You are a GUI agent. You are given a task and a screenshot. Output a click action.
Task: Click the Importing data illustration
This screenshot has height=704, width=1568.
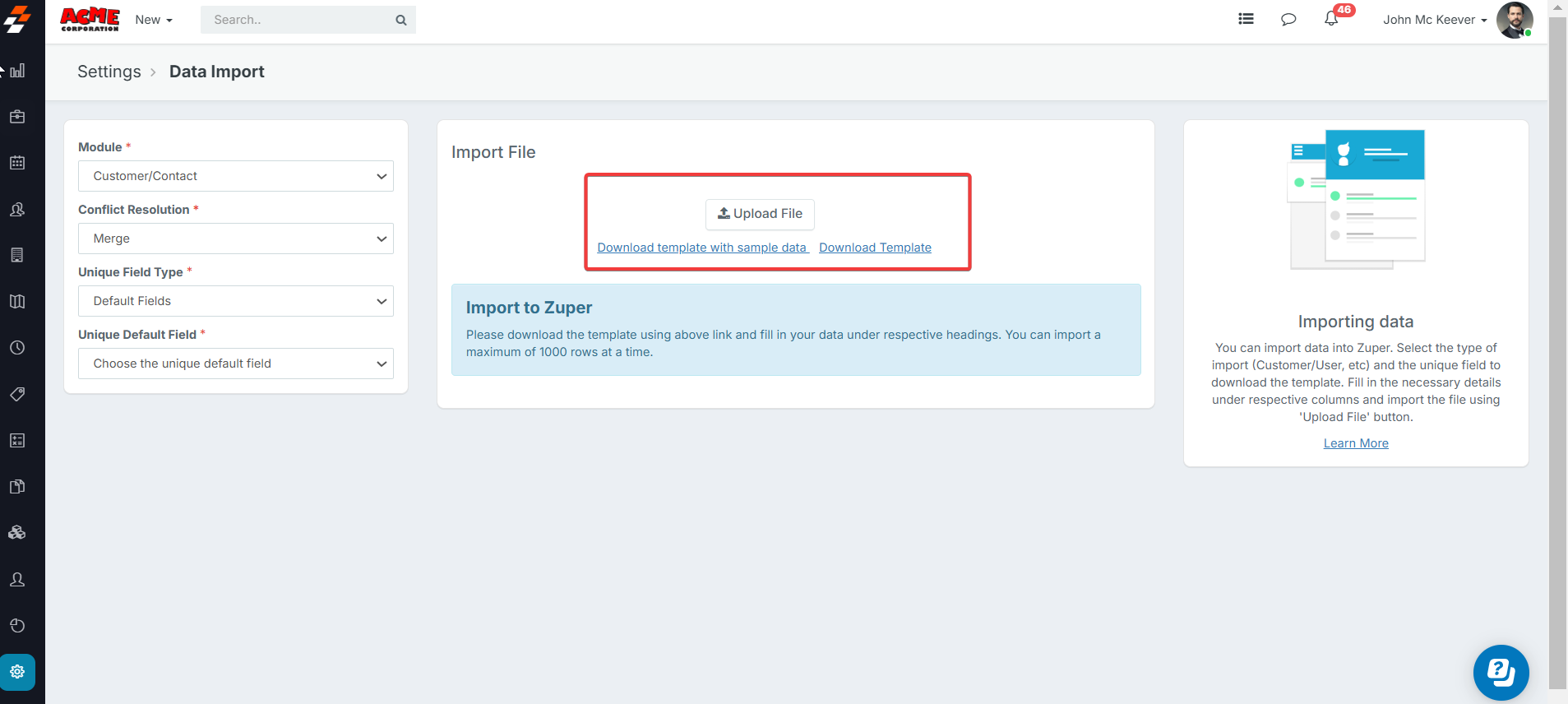pos(1356,200)
